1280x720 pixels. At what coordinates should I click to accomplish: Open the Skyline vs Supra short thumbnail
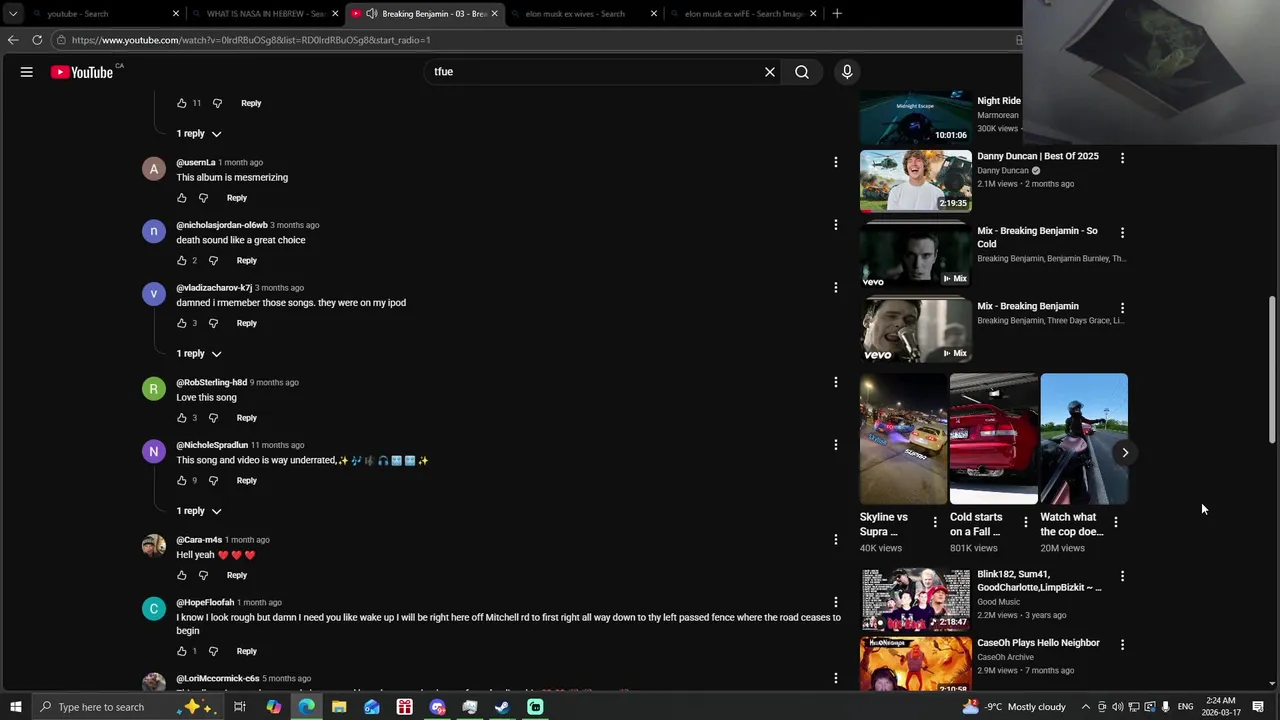(x=903, y=439)
